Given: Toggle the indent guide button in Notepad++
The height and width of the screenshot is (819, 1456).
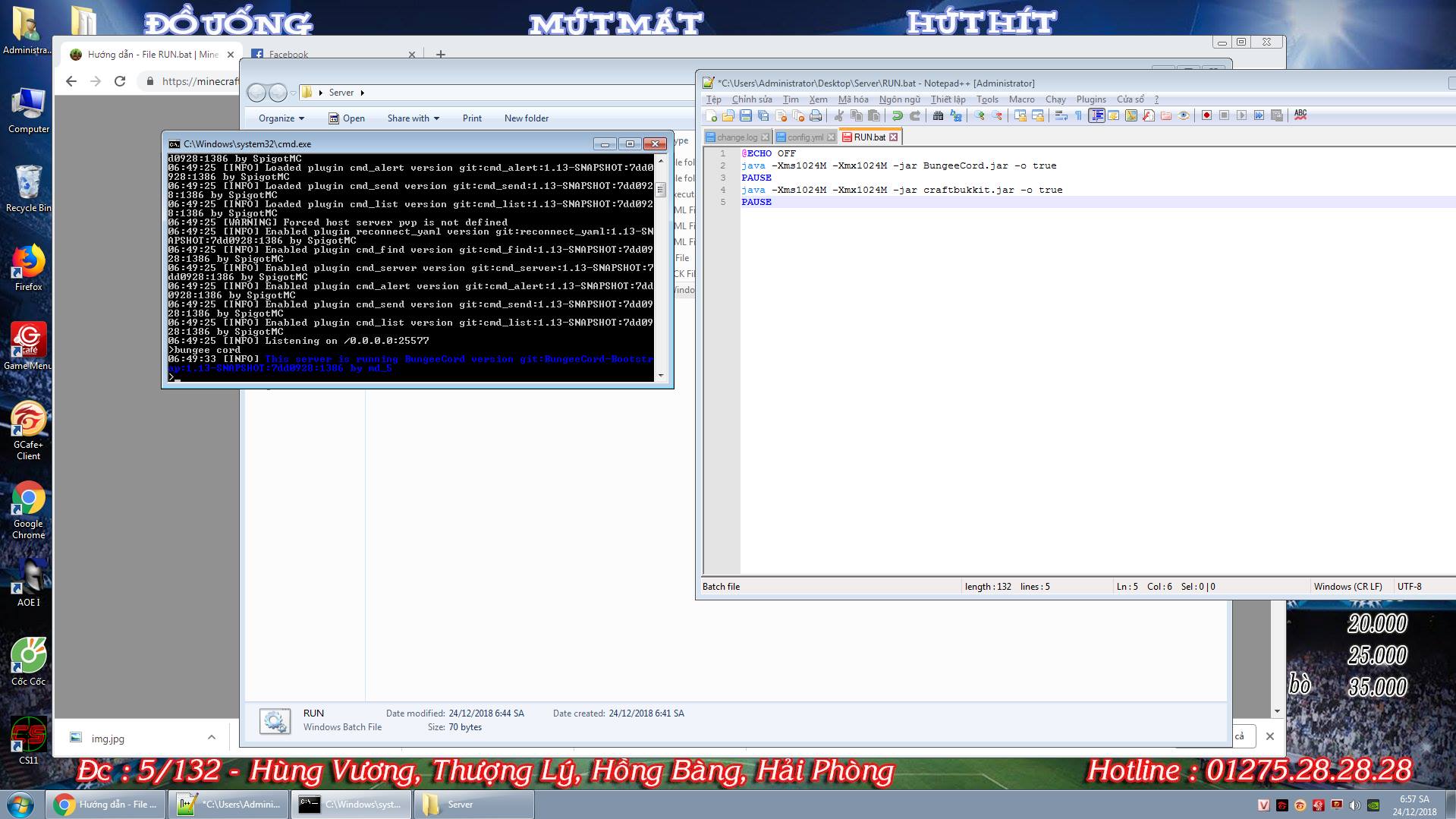Looking at the screenshot, I should [1096, 116].
